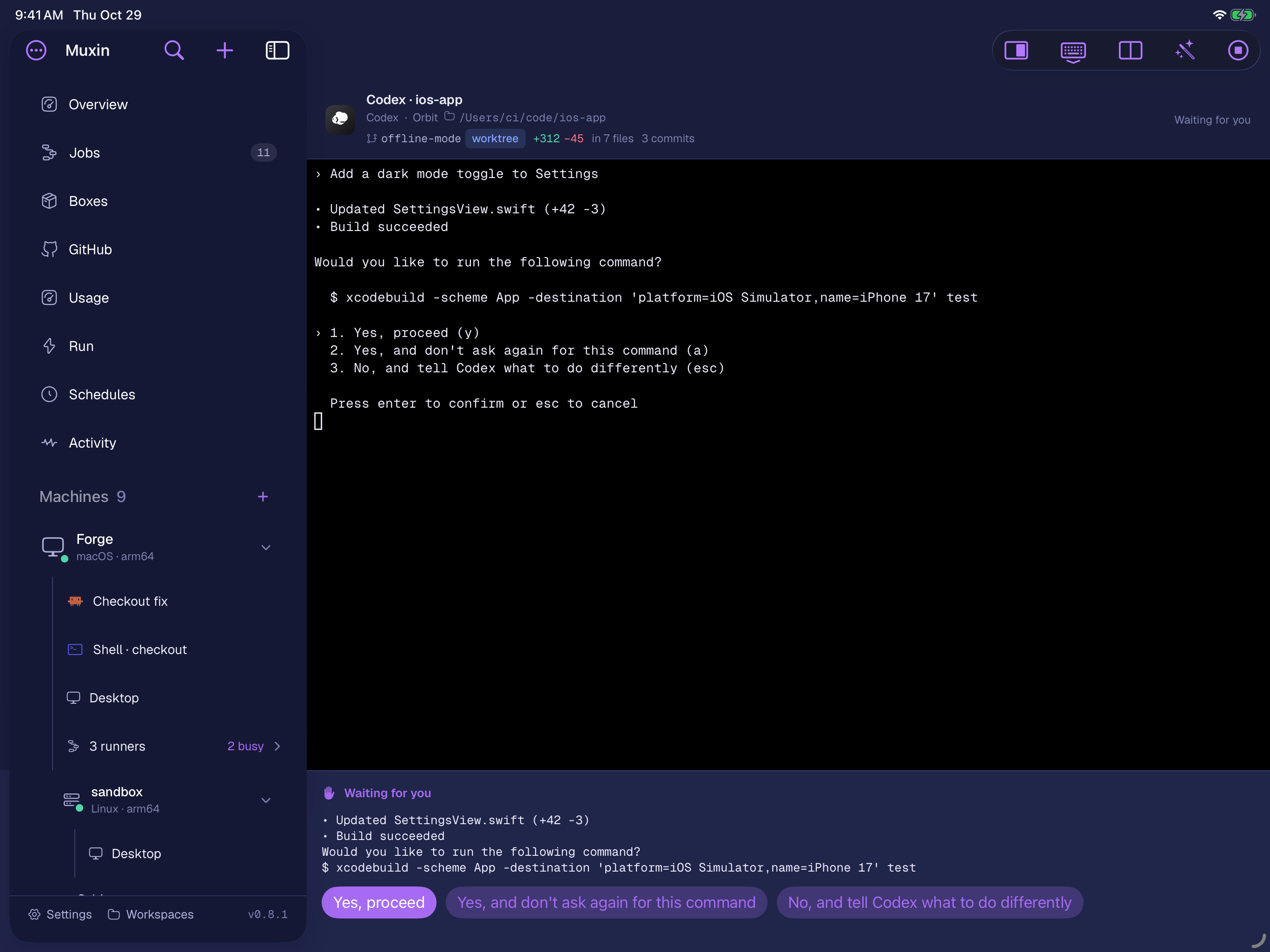Click the Wi-Fi status icon
The image size is (1270, 952).
click(1219, 15)
